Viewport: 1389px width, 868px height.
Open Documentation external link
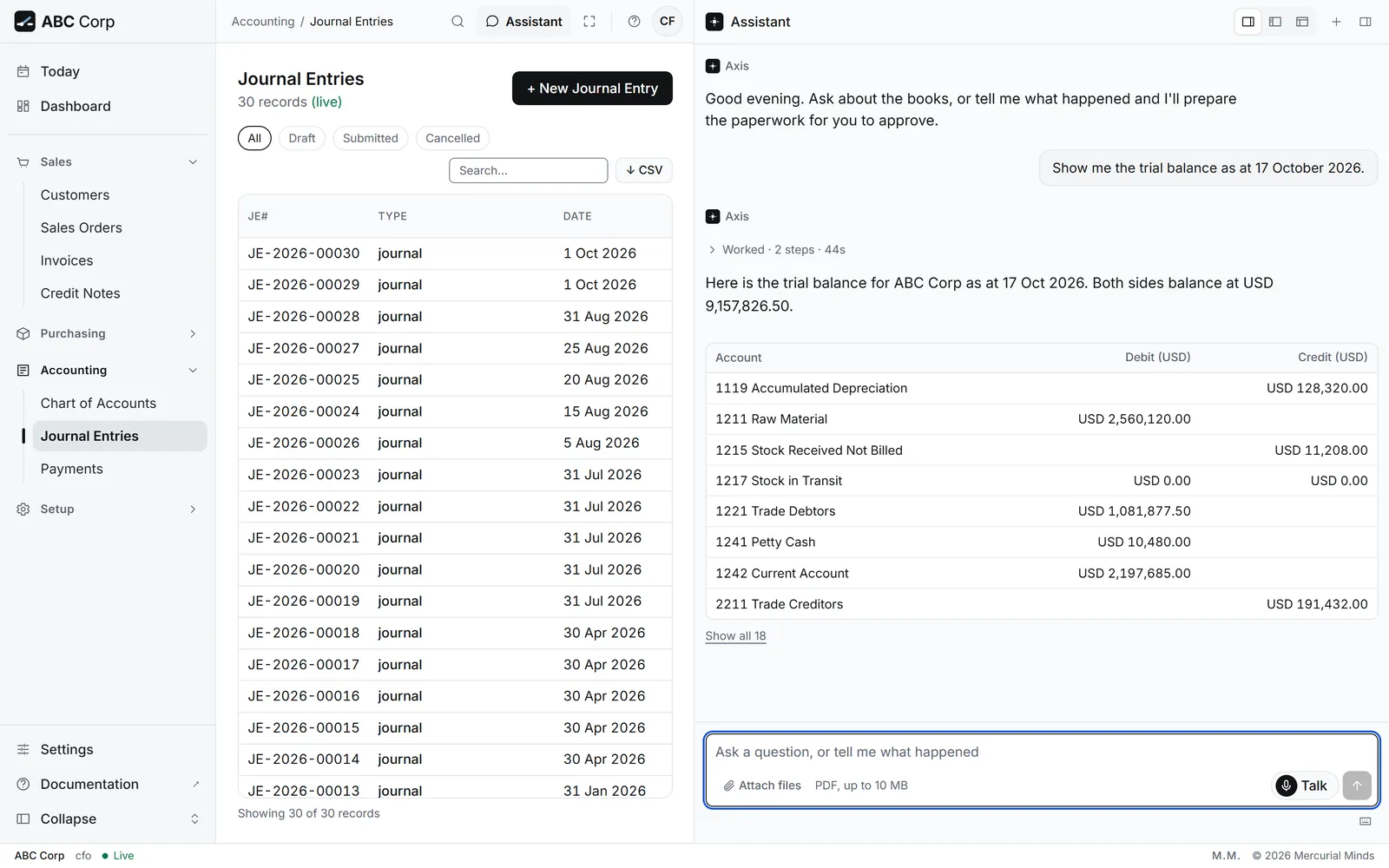pos(108,784)
